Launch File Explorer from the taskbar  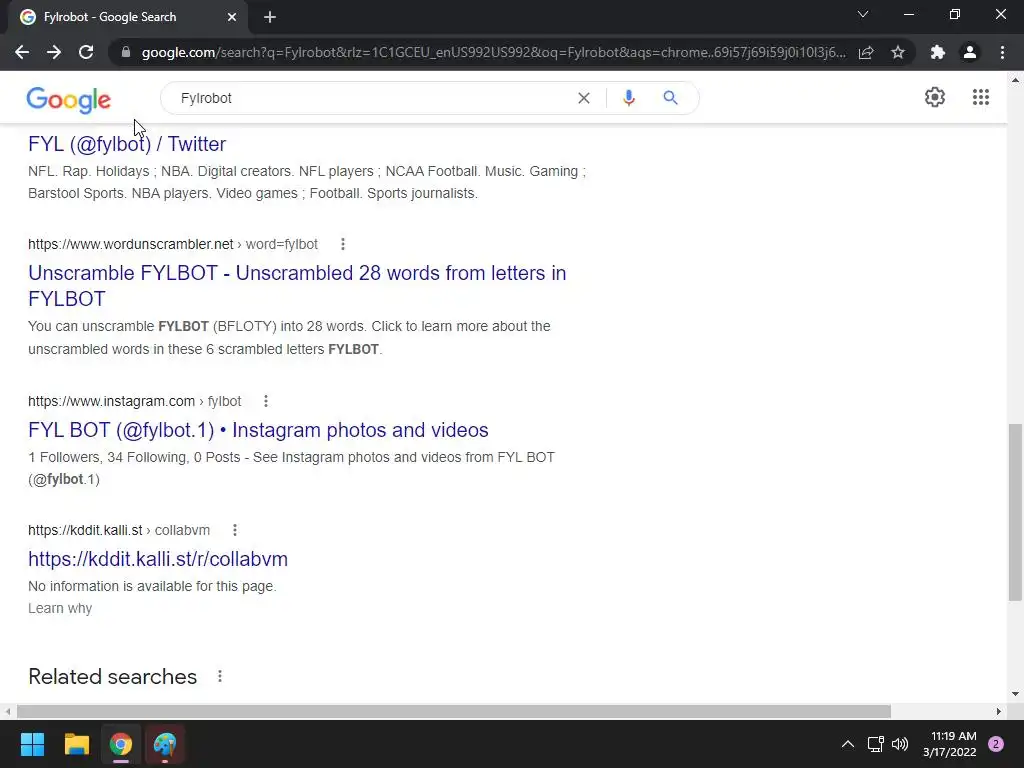point(76,744)
